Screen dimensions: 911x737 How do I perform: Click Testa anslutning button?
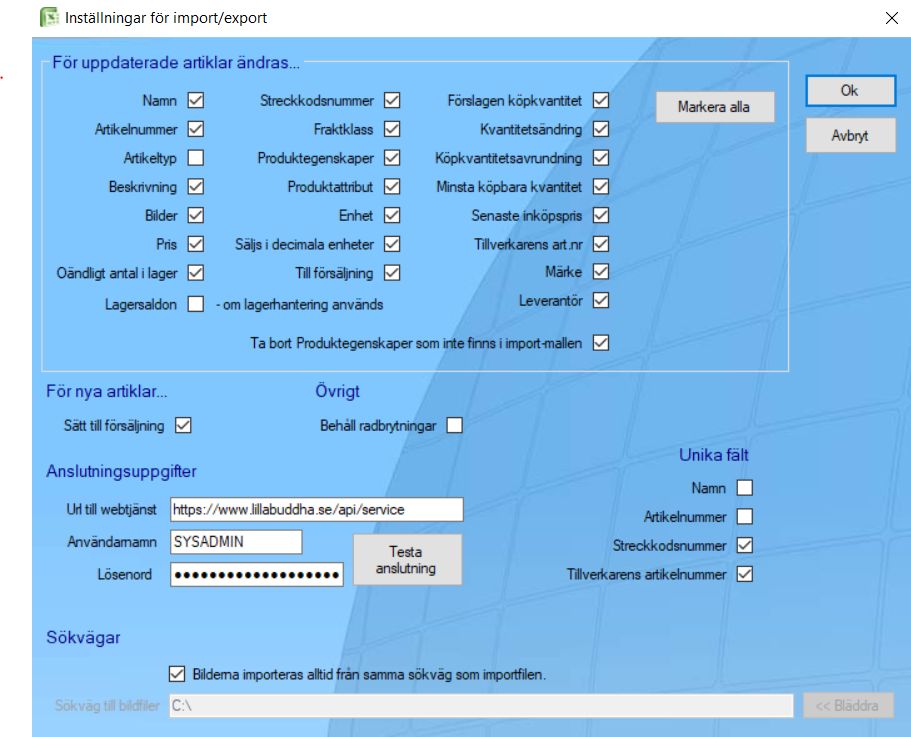407,560
